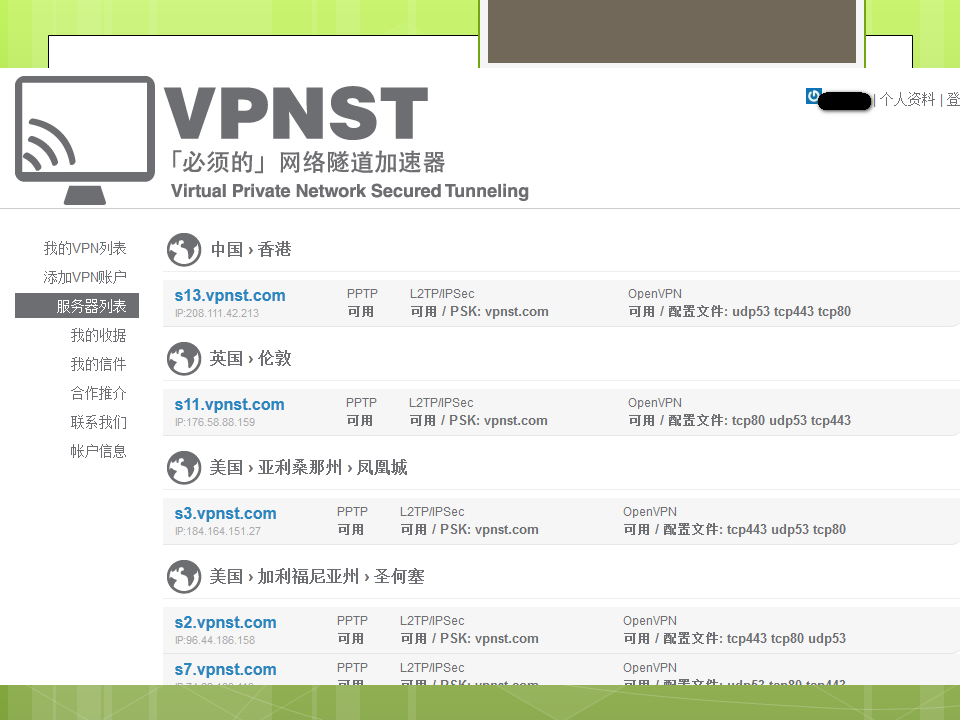
Task: Click the brown image at top of slide
Action: [672, 31]
